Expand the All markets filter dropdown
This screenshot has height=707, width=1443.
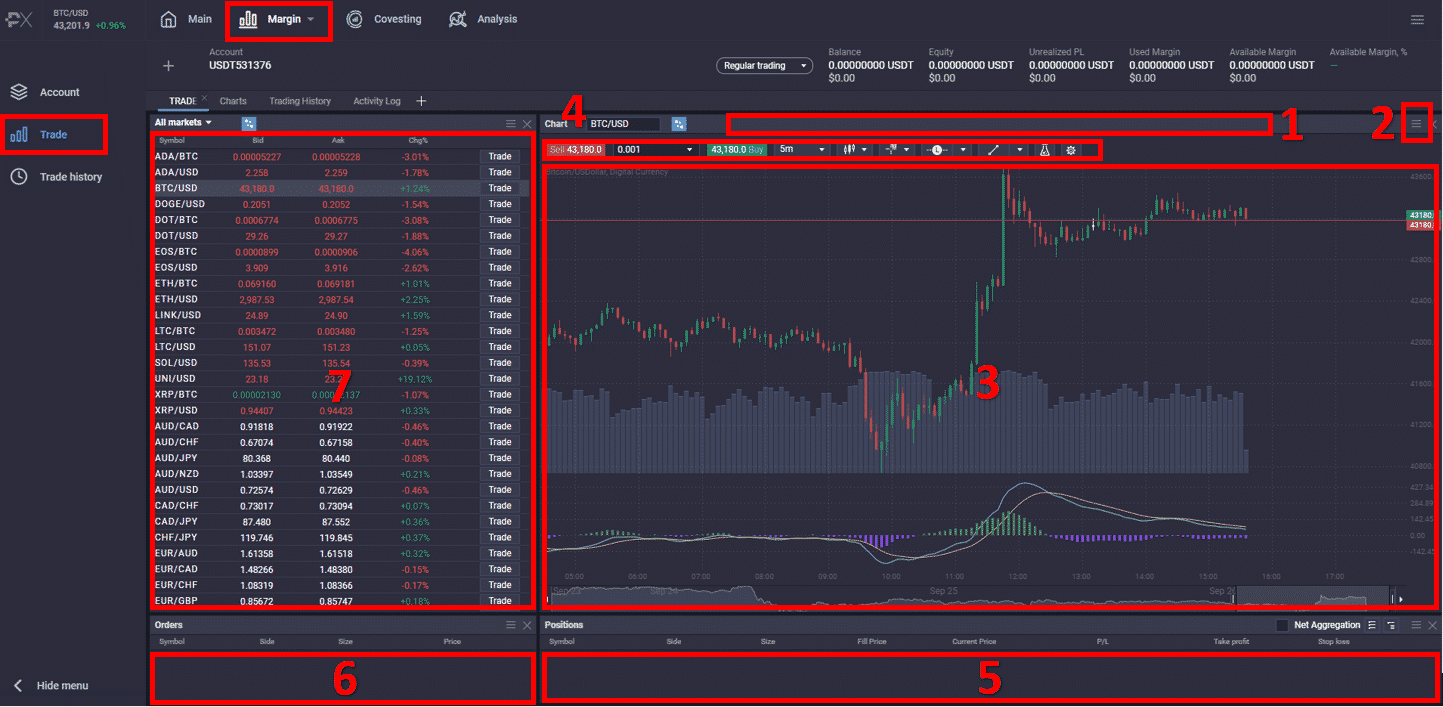point(183,123)
